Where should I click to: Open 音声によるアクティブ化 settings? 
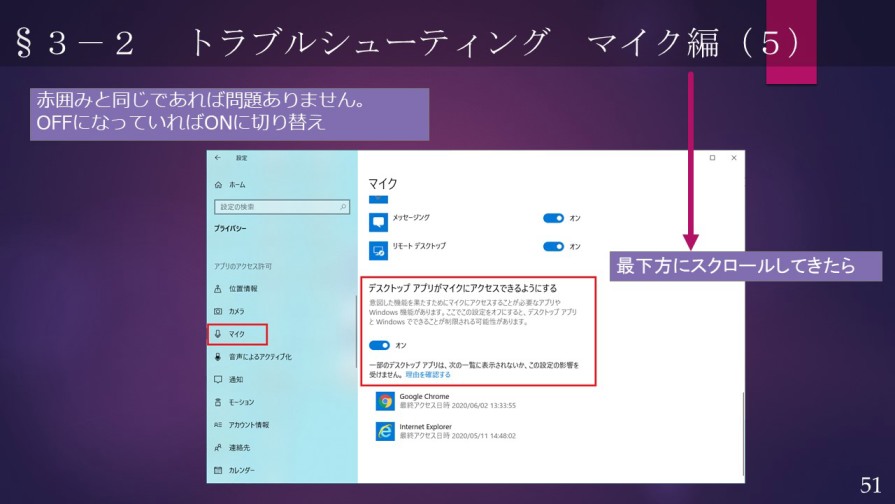[259, 356]
